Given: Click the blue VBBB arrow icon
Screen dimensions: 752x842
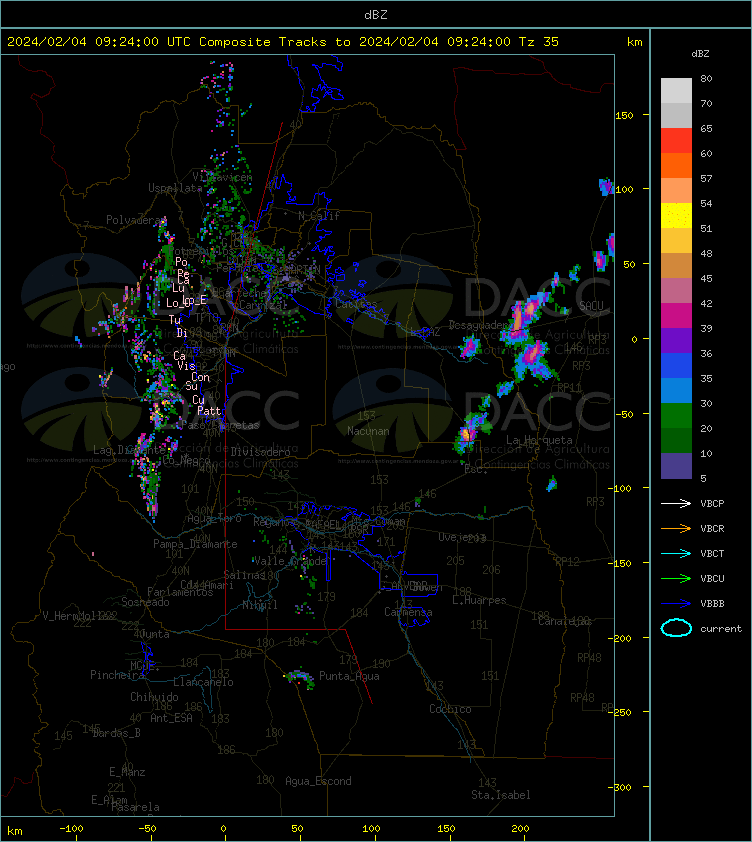Looking at the screenshot, I should (x=676, y=604).
